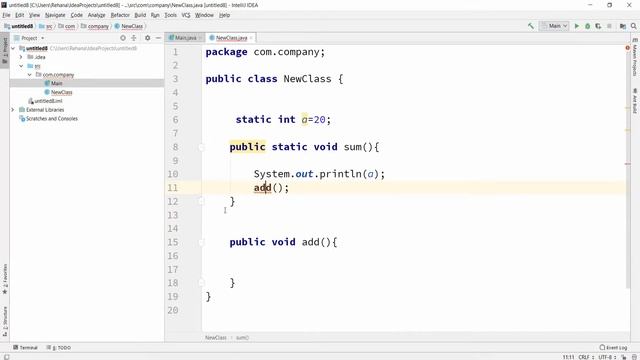
Task: Open the File menu
Action: (x=6, y=15)
